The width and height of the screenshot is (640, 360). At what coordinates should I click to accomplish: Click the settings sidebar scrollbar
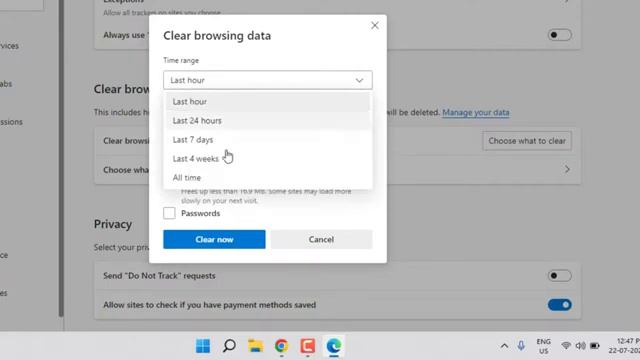click(x=61, y=158)
